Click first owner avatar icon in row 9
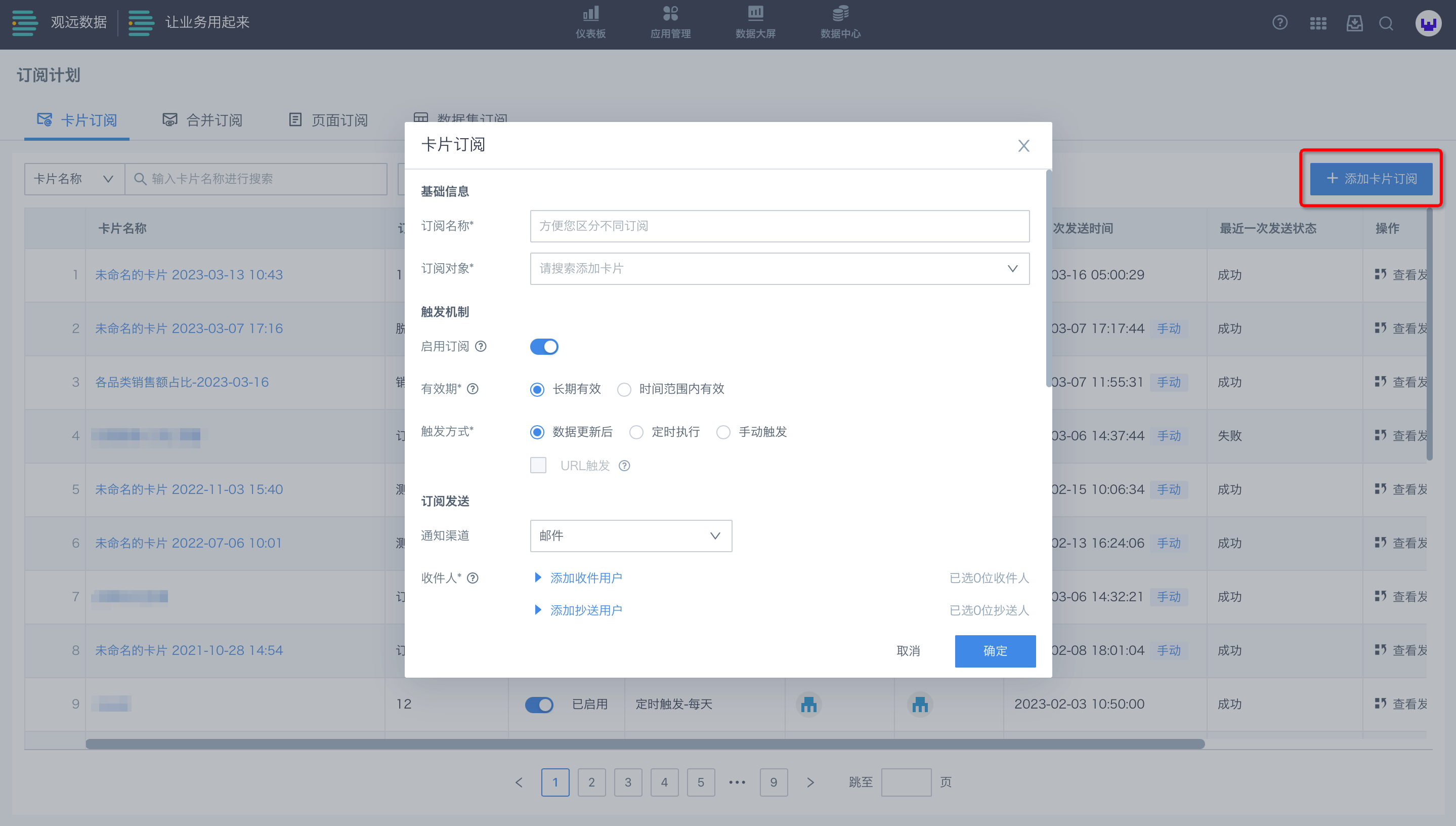1456x826 pixels. (809, 704)
